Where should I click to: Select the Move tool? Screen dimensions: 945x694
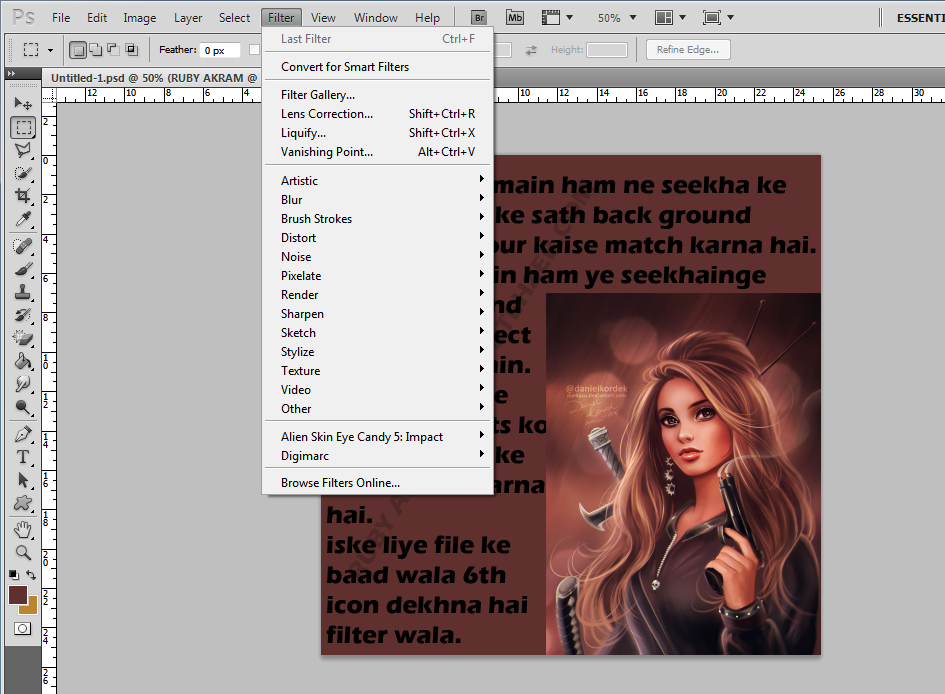click(23, 104)
